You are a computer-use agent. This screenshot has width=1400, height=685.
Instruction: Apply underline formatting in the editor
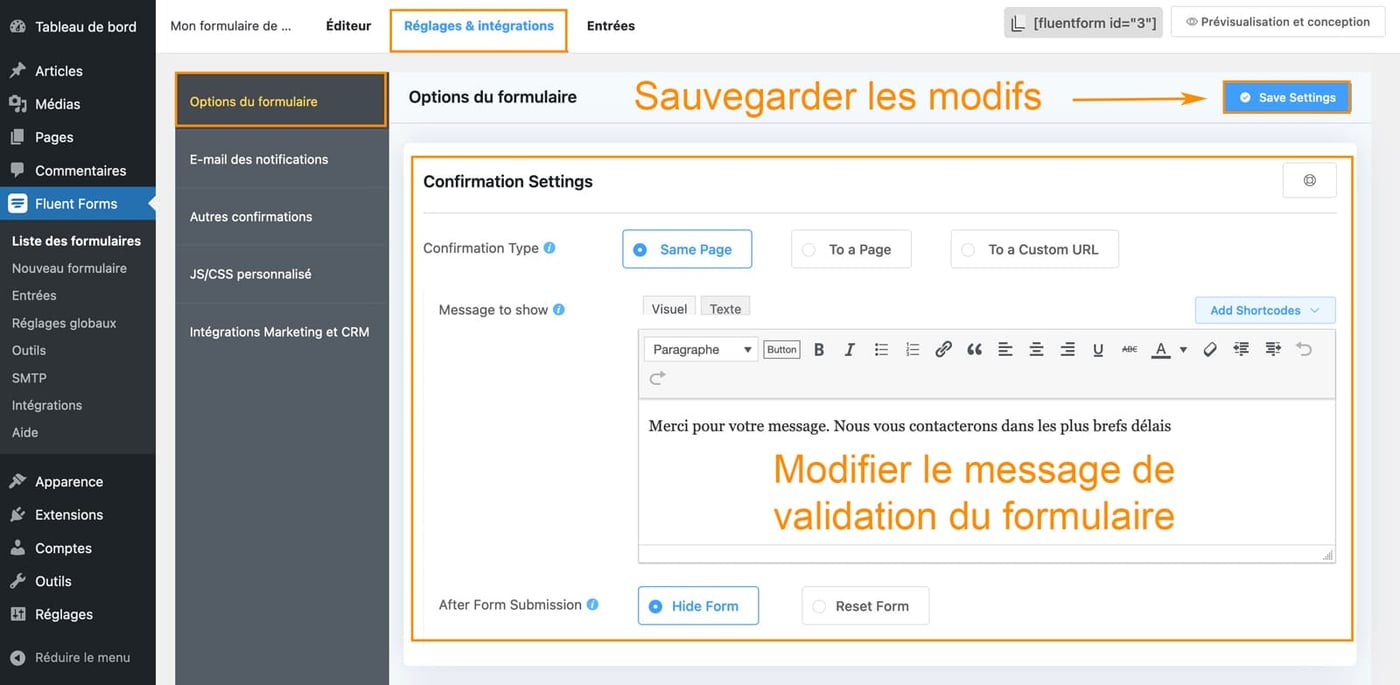click(1097, 349)
